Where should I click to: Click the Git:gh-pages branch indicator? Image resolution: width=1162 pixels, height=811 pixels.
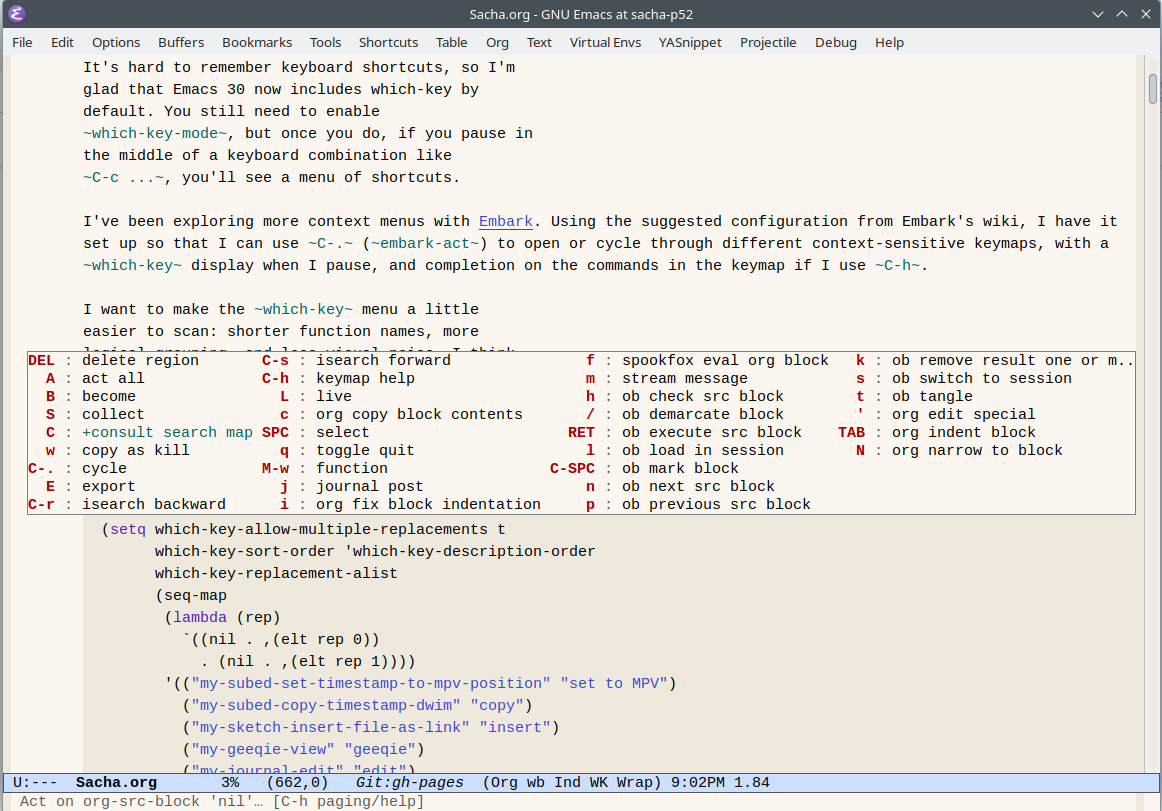(410, 783)
